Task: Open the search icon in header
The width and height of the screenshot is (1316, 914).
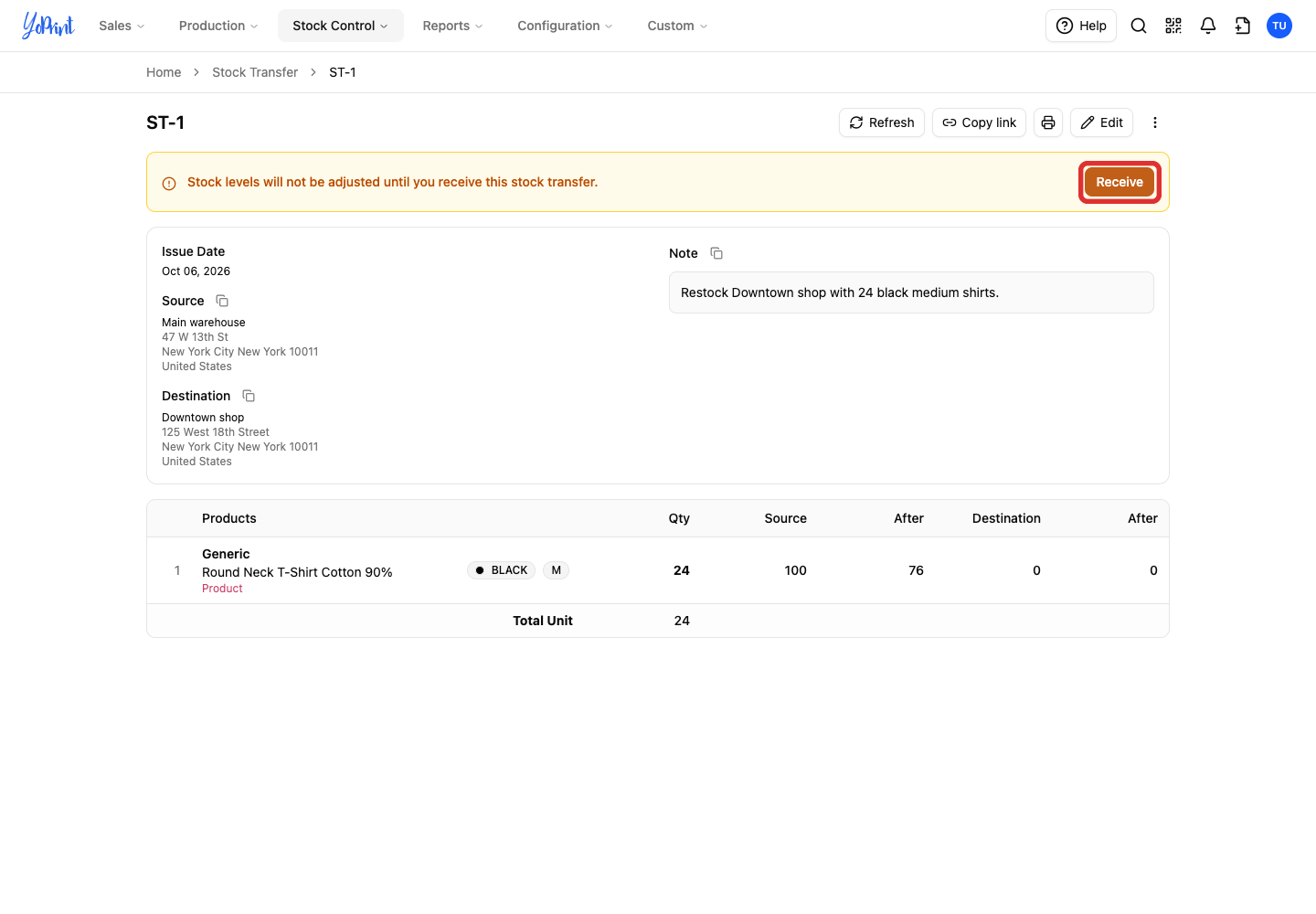Action: click(1139, 26)
